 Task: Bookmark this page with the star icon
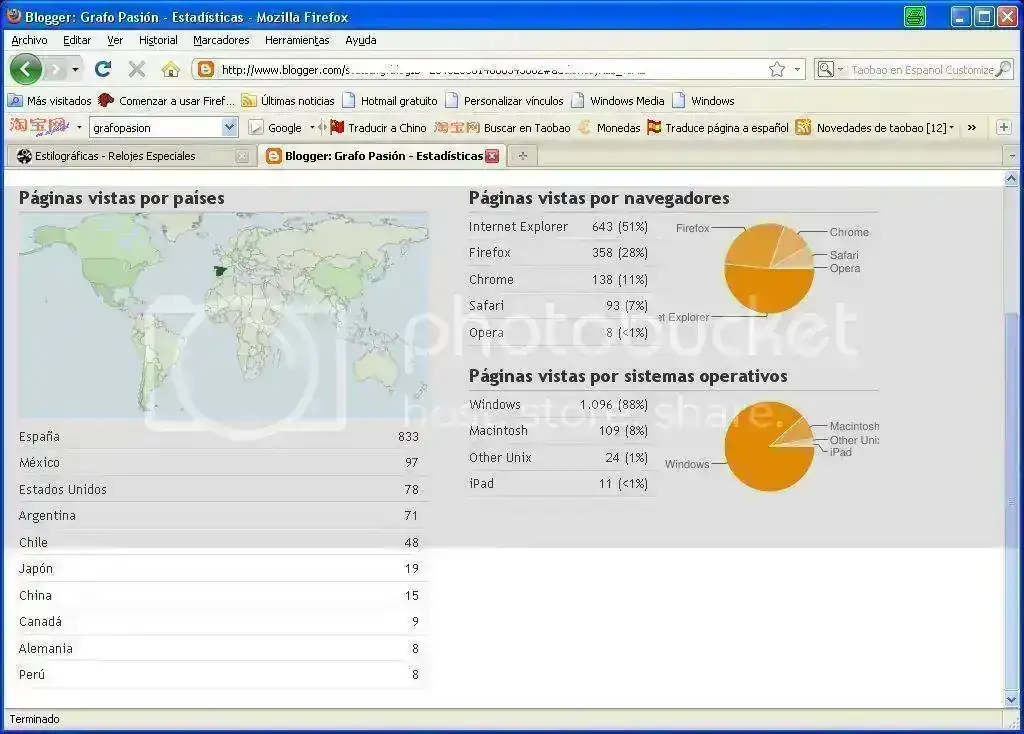pyautogui.click(x=776, y=69)
